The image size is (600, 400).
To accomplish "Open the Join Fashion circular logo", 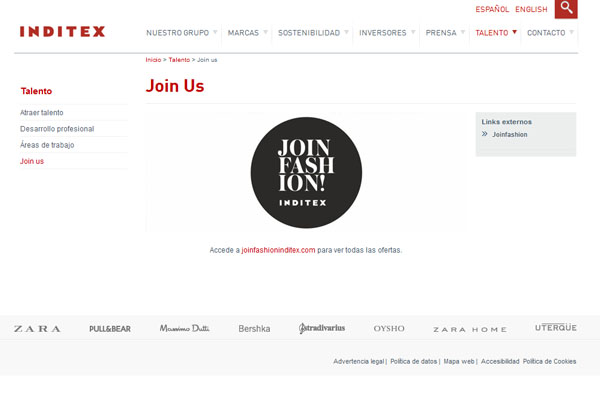I will click(x=306, y=173).
